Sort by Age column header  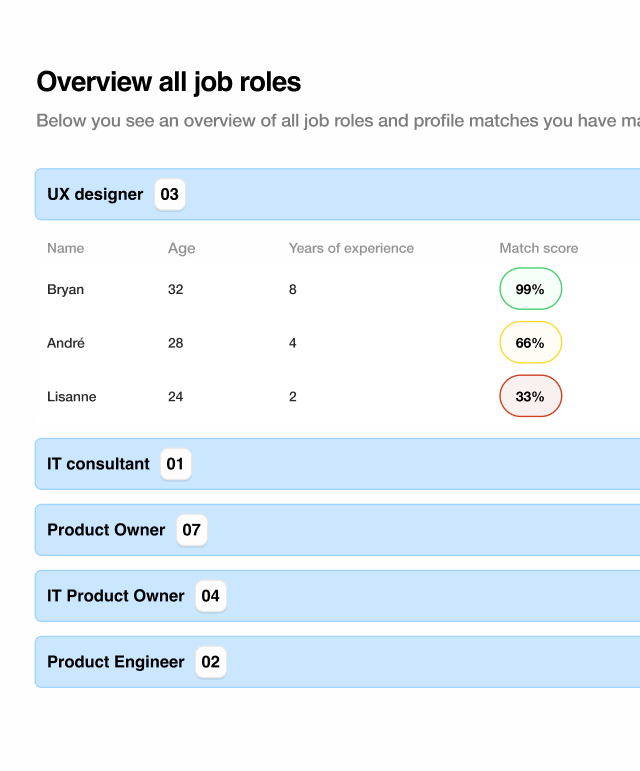(x=181, y=248)
